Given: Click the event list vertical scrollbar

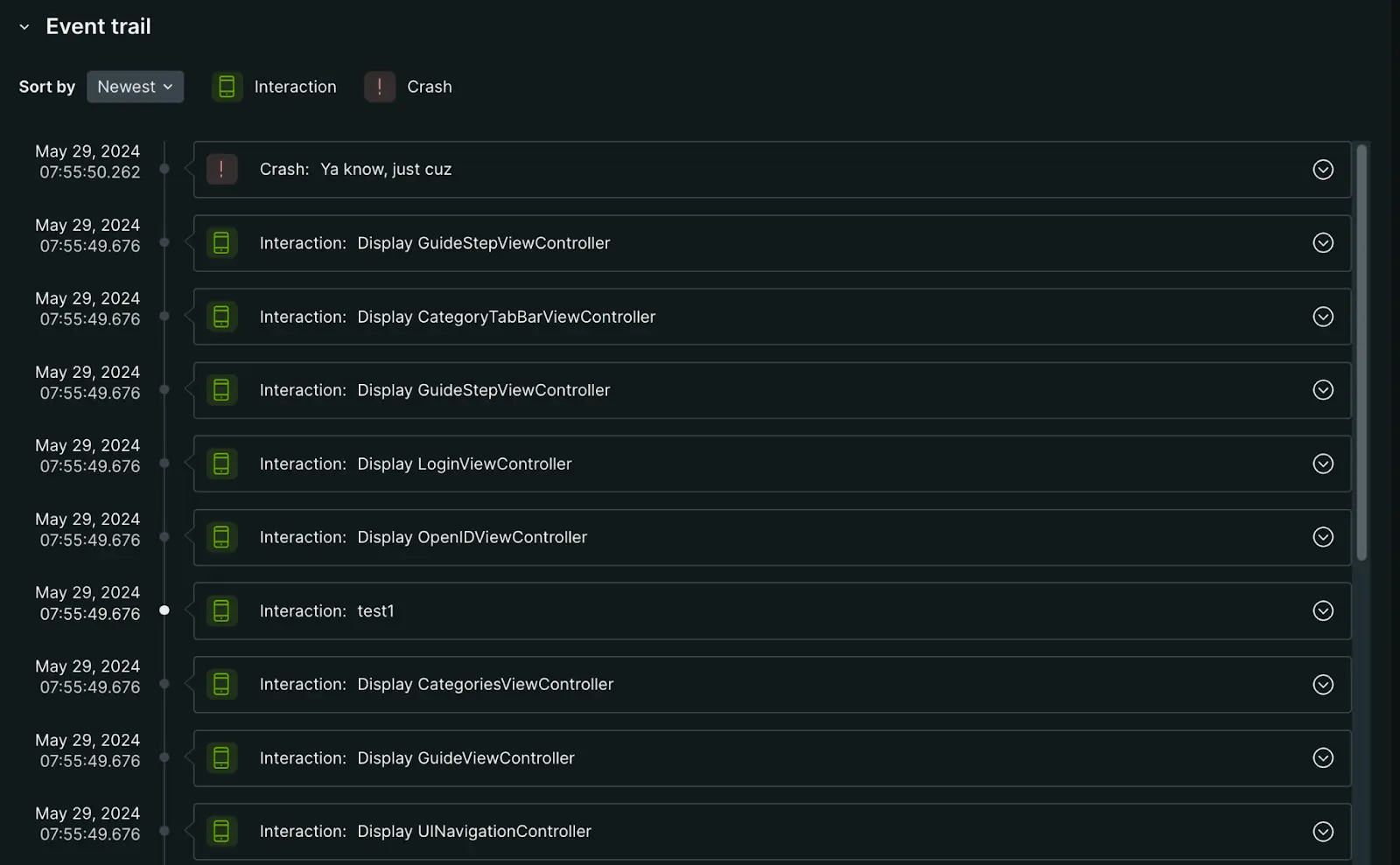Looking at the screenshot, I should 1361,350.
